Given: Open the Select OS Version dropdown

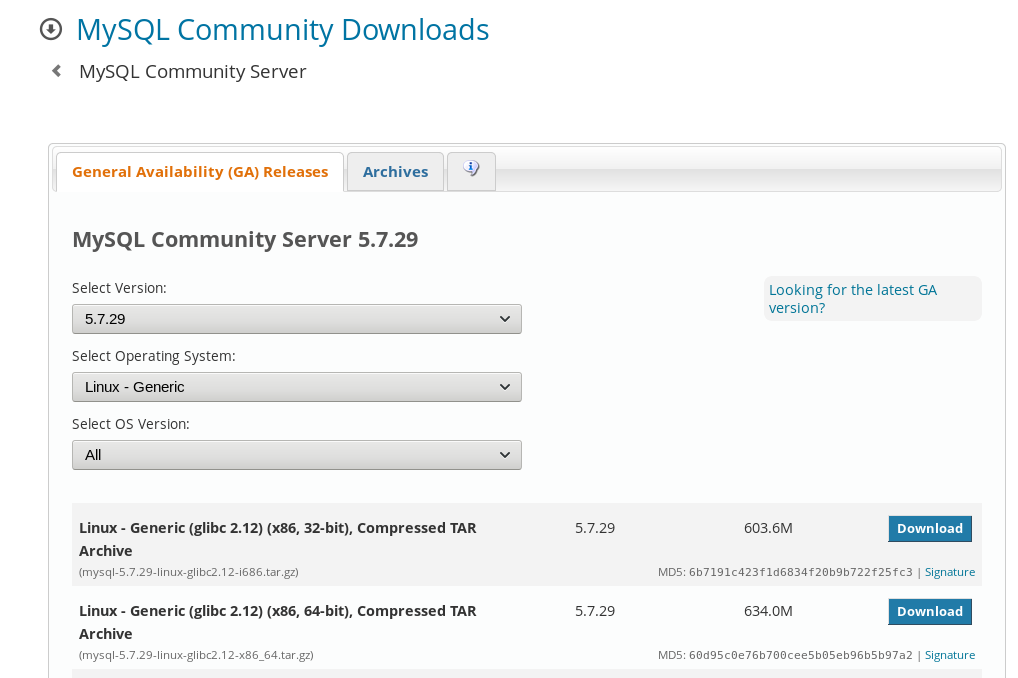Looking at the screenshot, I should point(297,455).
